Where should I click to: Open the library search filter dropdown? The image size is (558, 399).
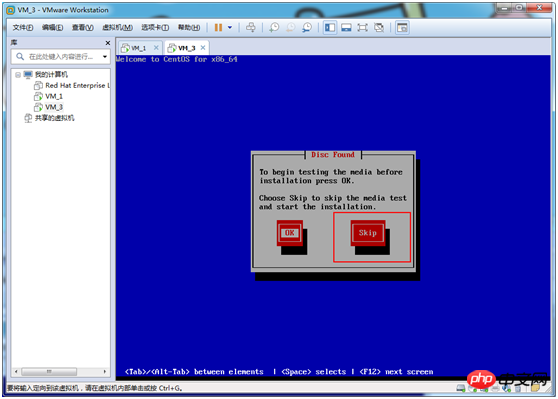click(105, 57)
